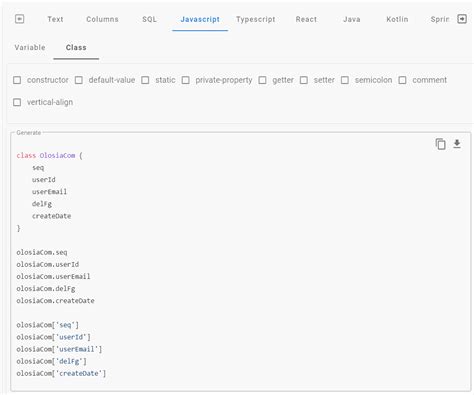
Task: Open the Kotlin tab
Action: [397, 19]
